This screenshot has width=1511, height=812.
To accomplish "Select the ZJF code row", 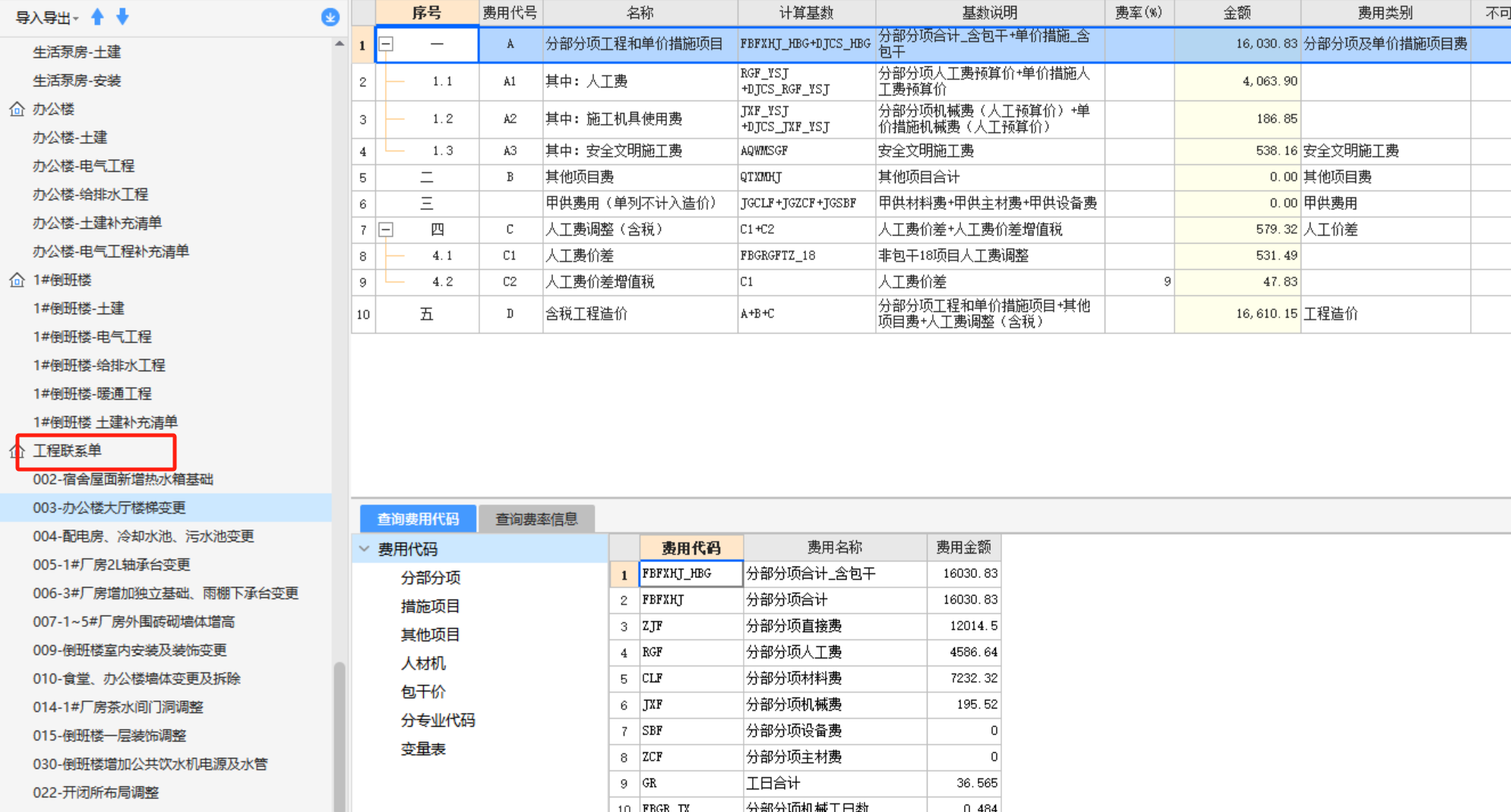I will [804, 626].
